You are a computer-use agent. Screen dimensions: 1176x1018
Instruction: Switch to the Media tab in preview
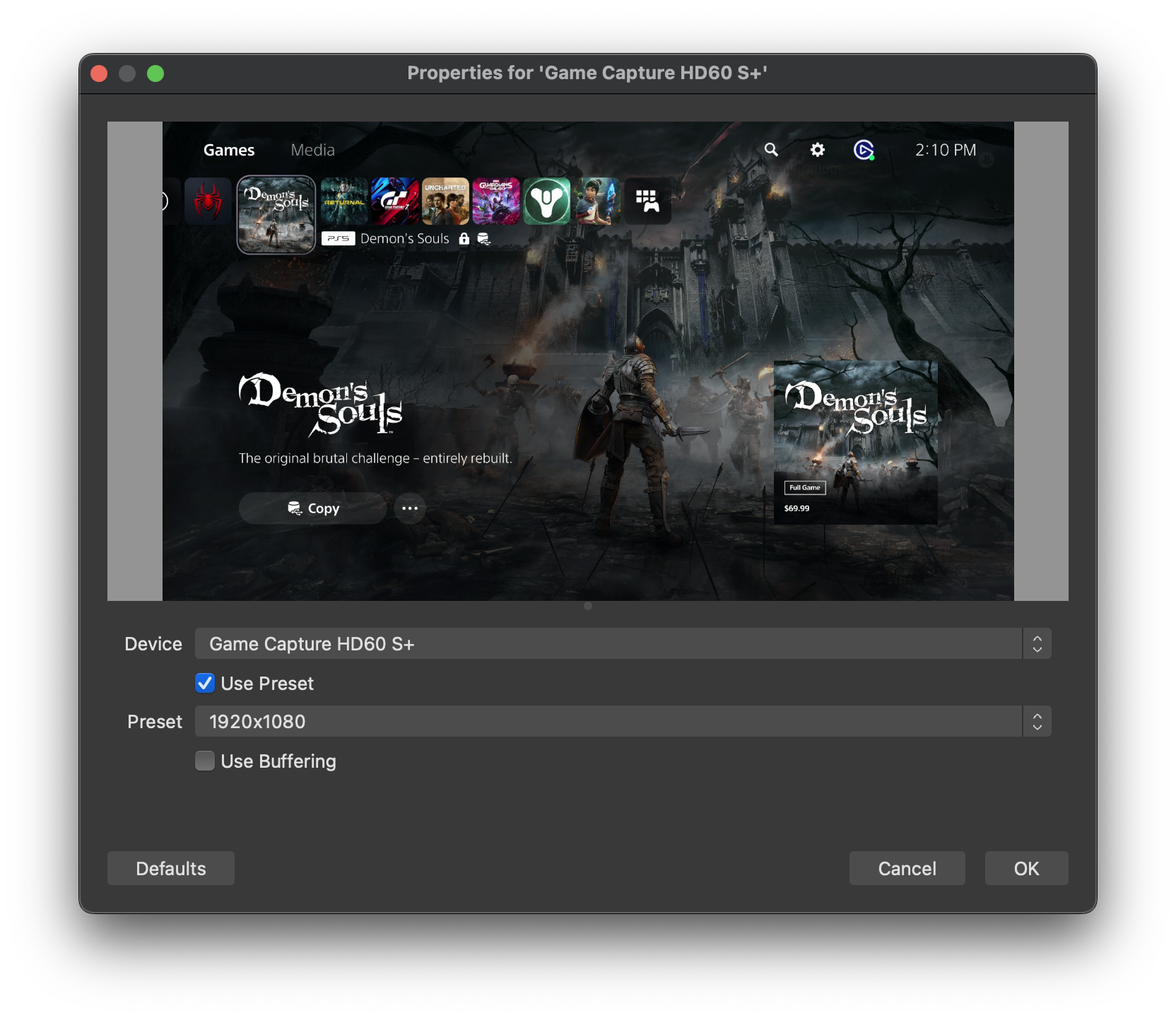312,150
